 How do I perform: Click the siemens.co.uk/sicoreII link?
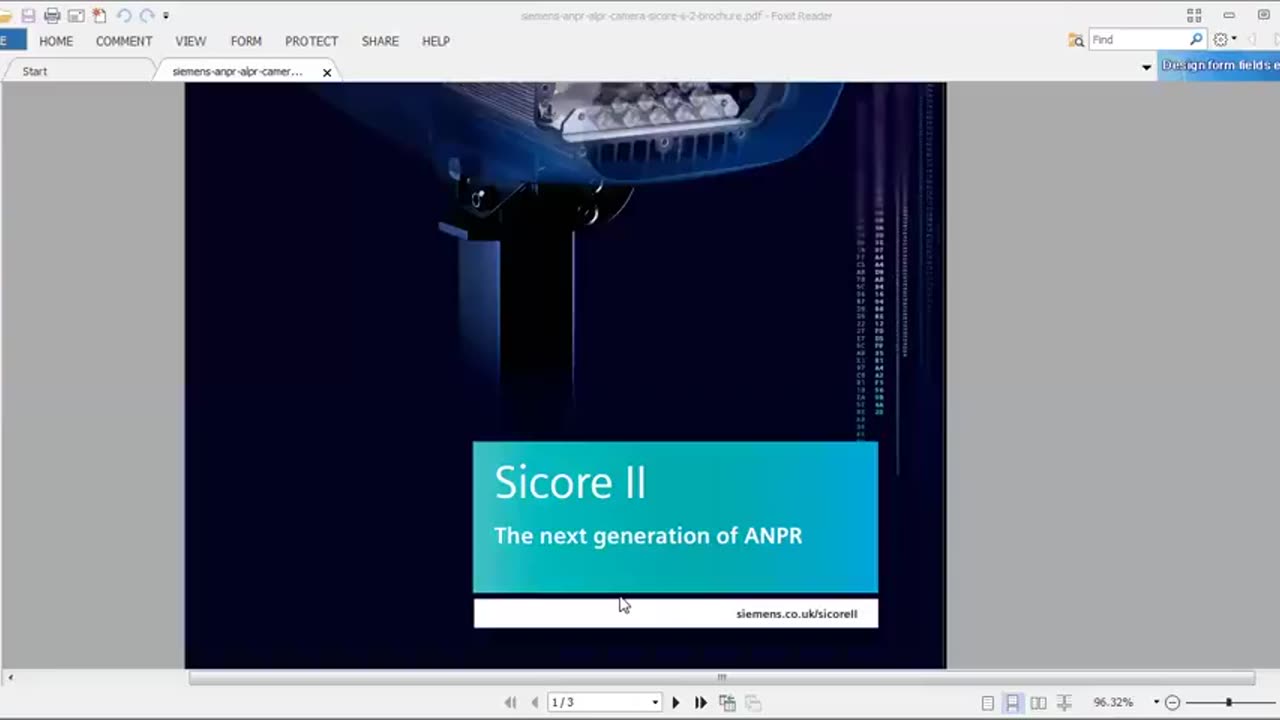797,613
